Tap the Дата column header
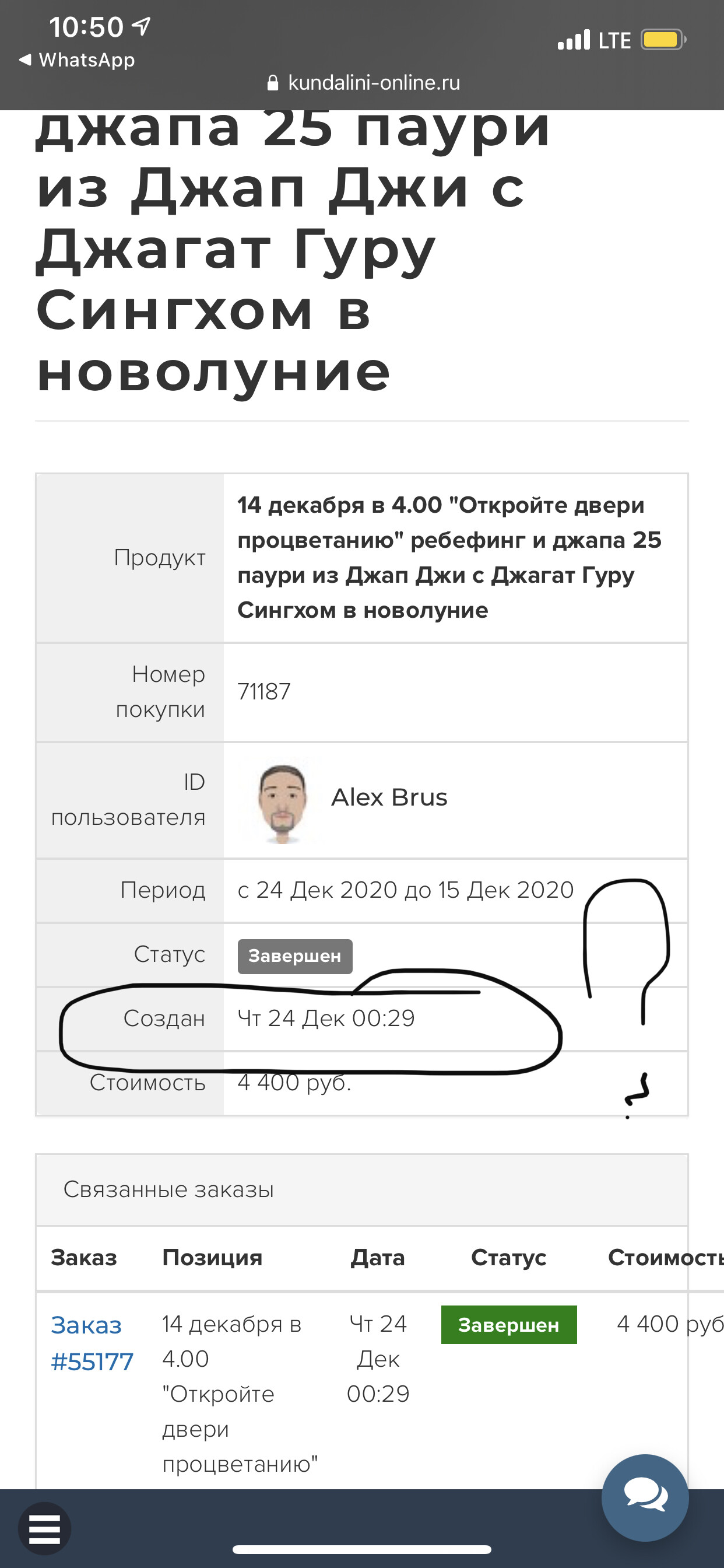 (x=377, y=1257)
